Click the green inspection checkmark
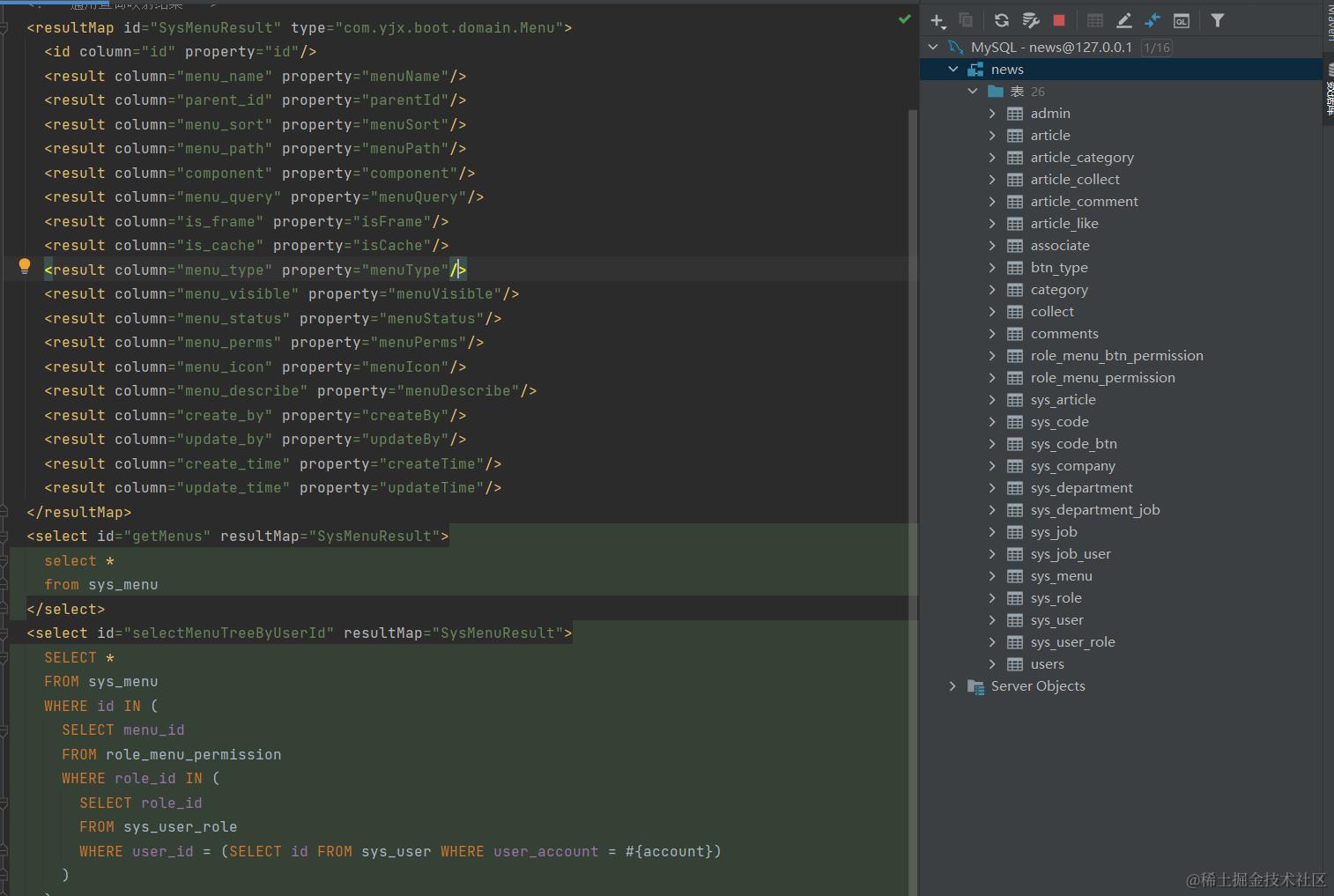1334x896 pixels. 904,19
